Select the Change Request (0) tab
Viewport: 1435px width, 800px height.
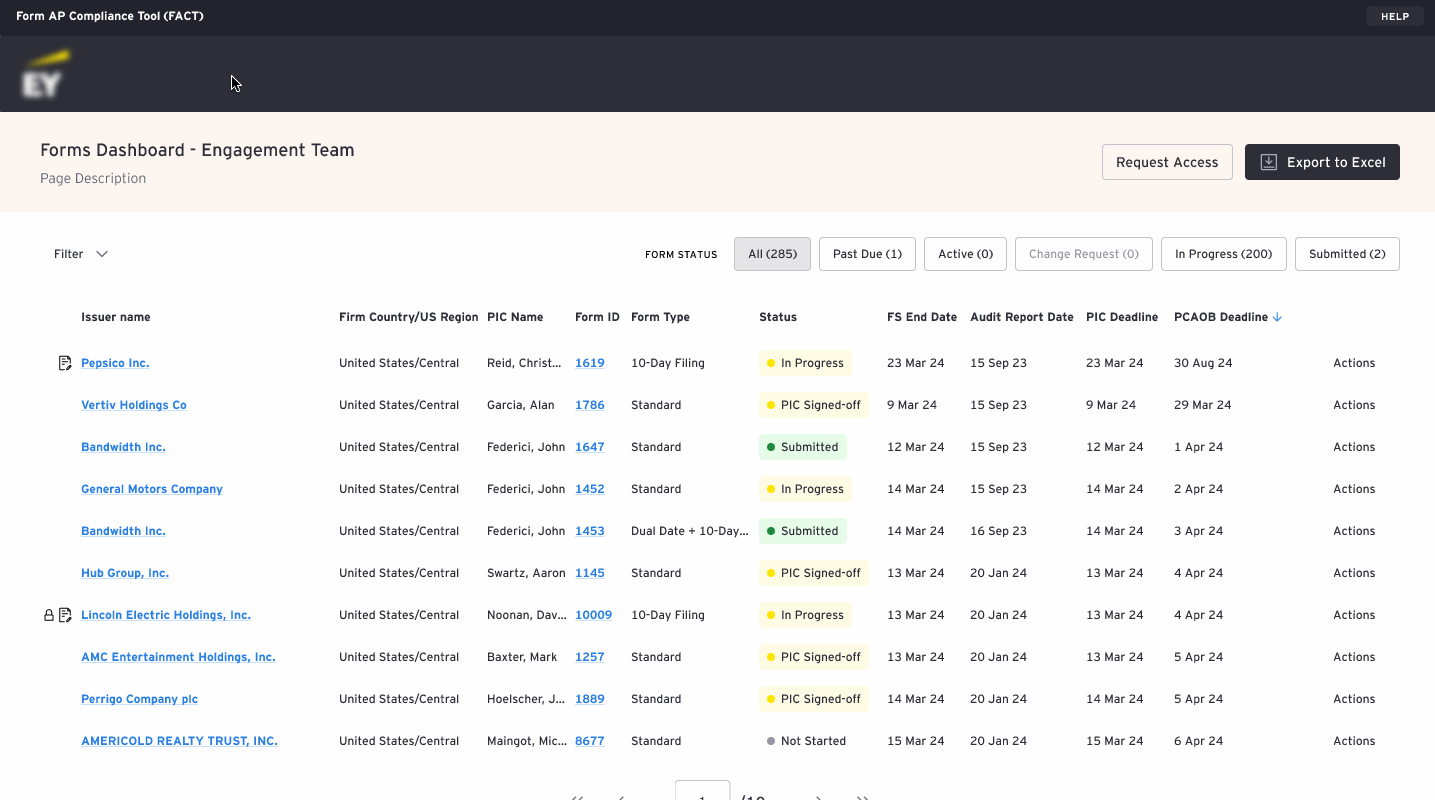point(1084,254)
